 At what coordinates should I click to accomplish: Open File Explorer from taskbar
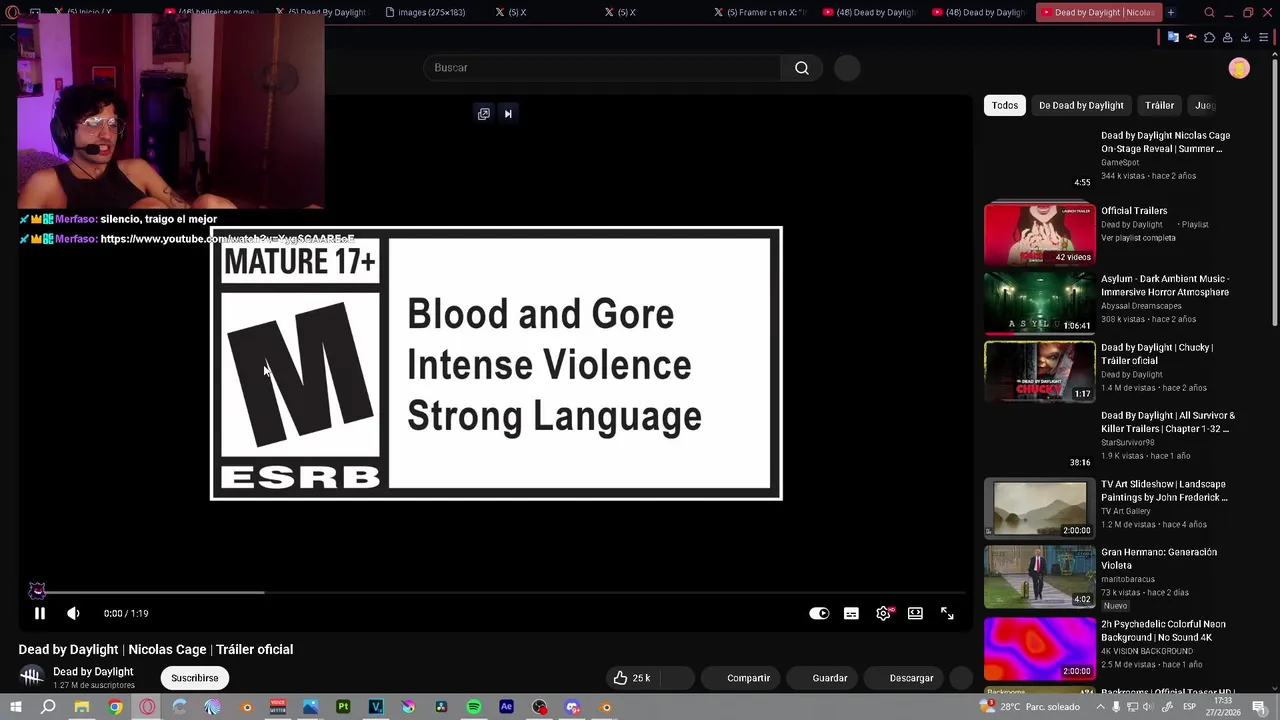pyautogui.click(x=82, y=707)
